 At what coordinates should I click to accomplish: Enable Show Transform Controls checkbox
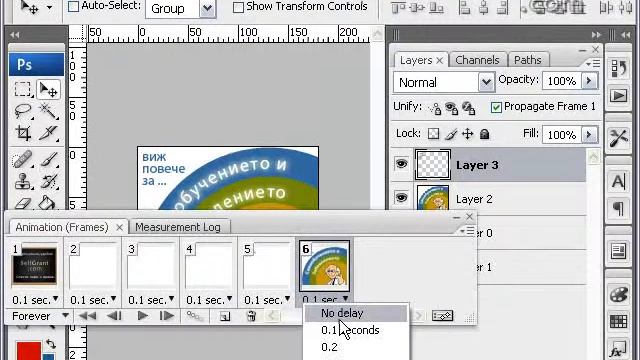coord(238,7)
